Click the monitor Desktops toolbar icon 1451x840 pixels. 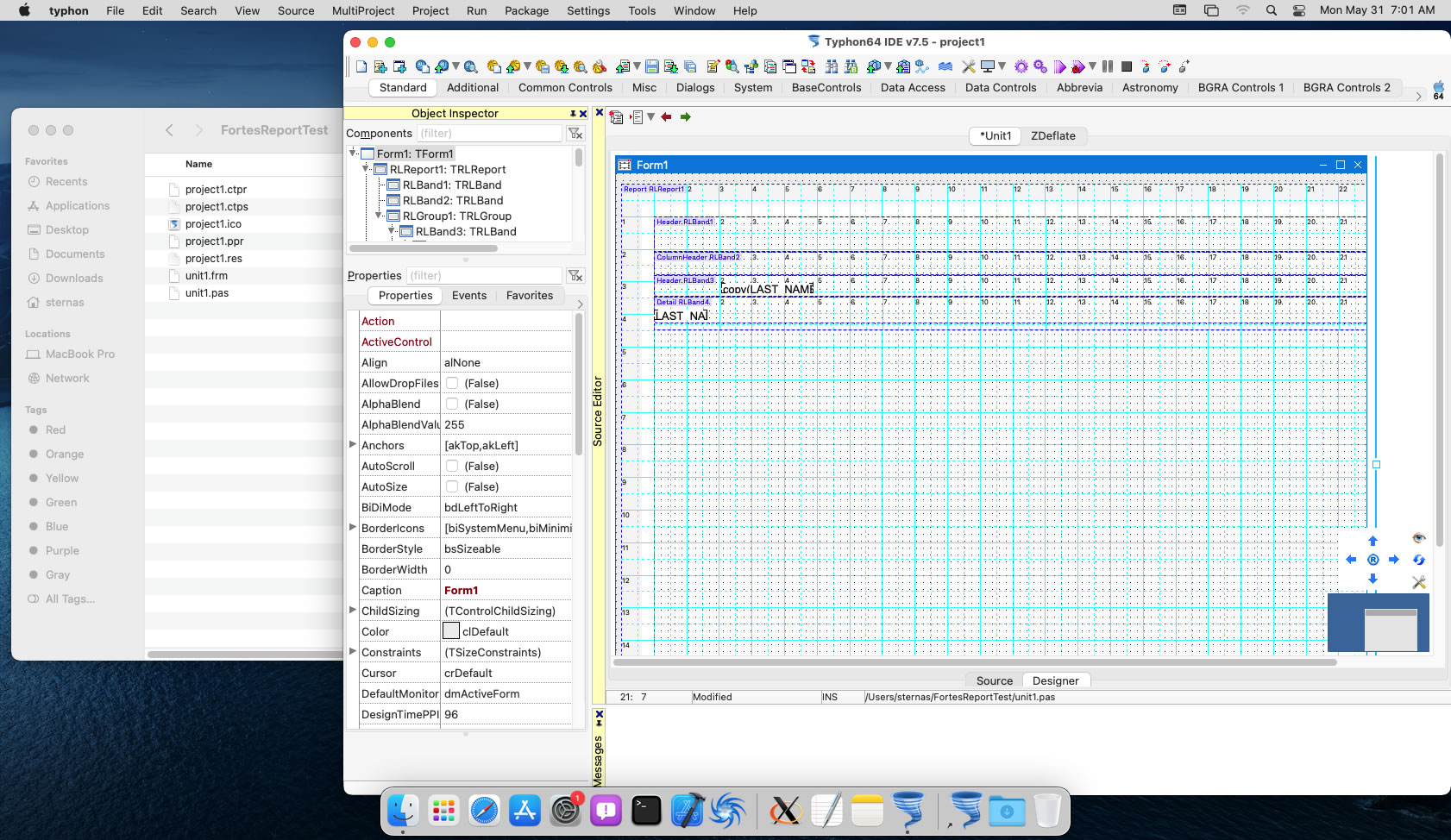988,67
